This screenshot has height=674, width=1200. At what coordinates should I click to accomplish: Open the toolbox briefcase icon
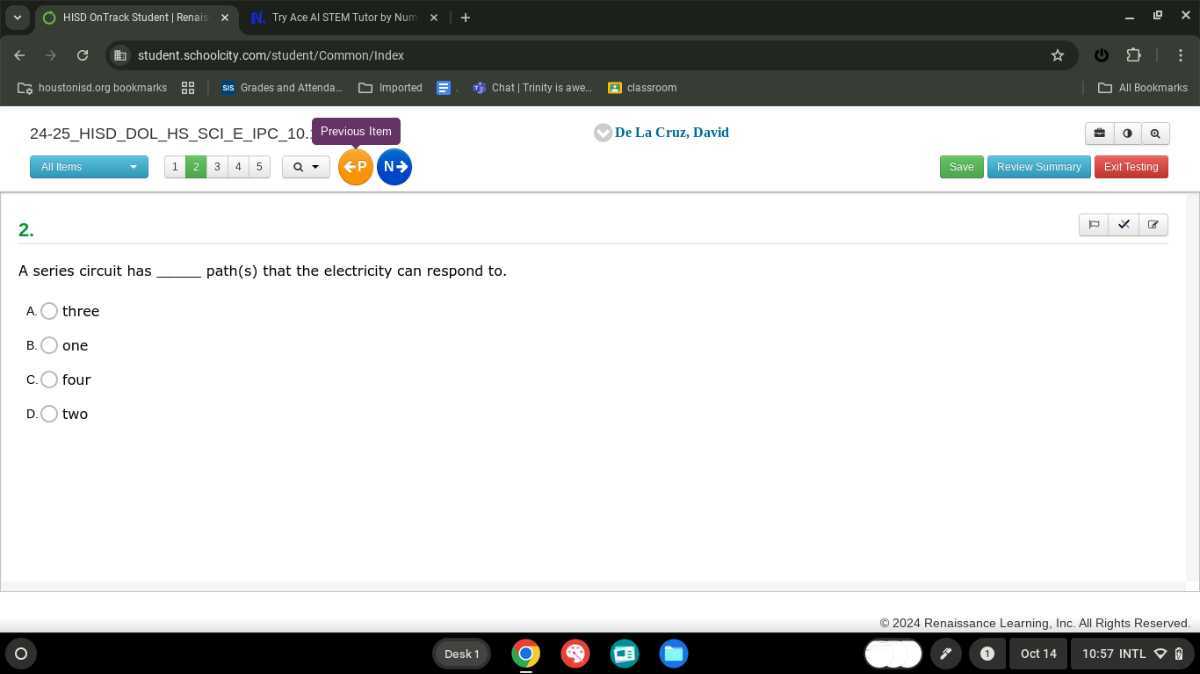[1099, 133]
